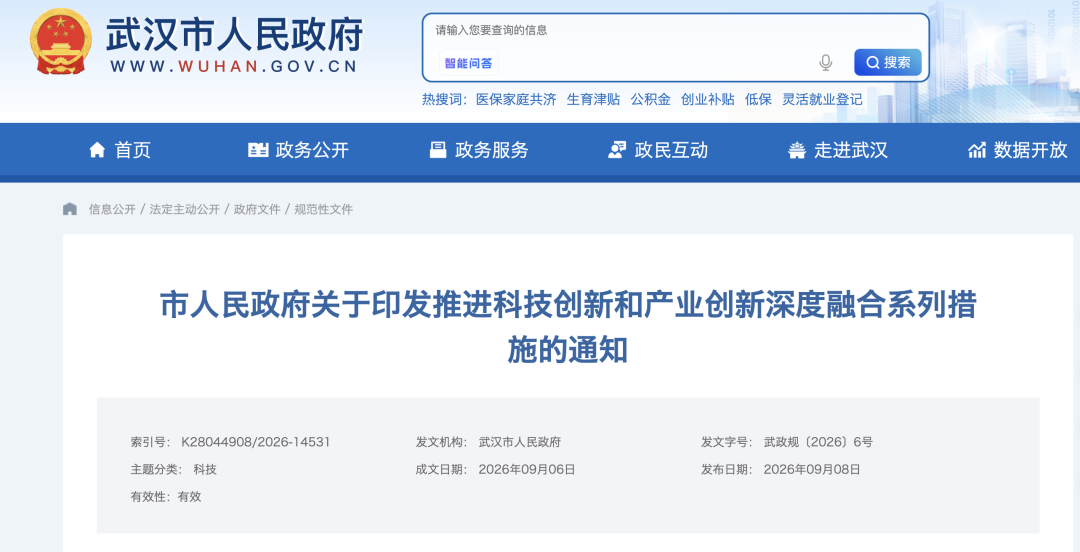This screenshot has height=552, width=1080.
Task: Select hot search term 生育津贴
Action: tap(593, 99)
